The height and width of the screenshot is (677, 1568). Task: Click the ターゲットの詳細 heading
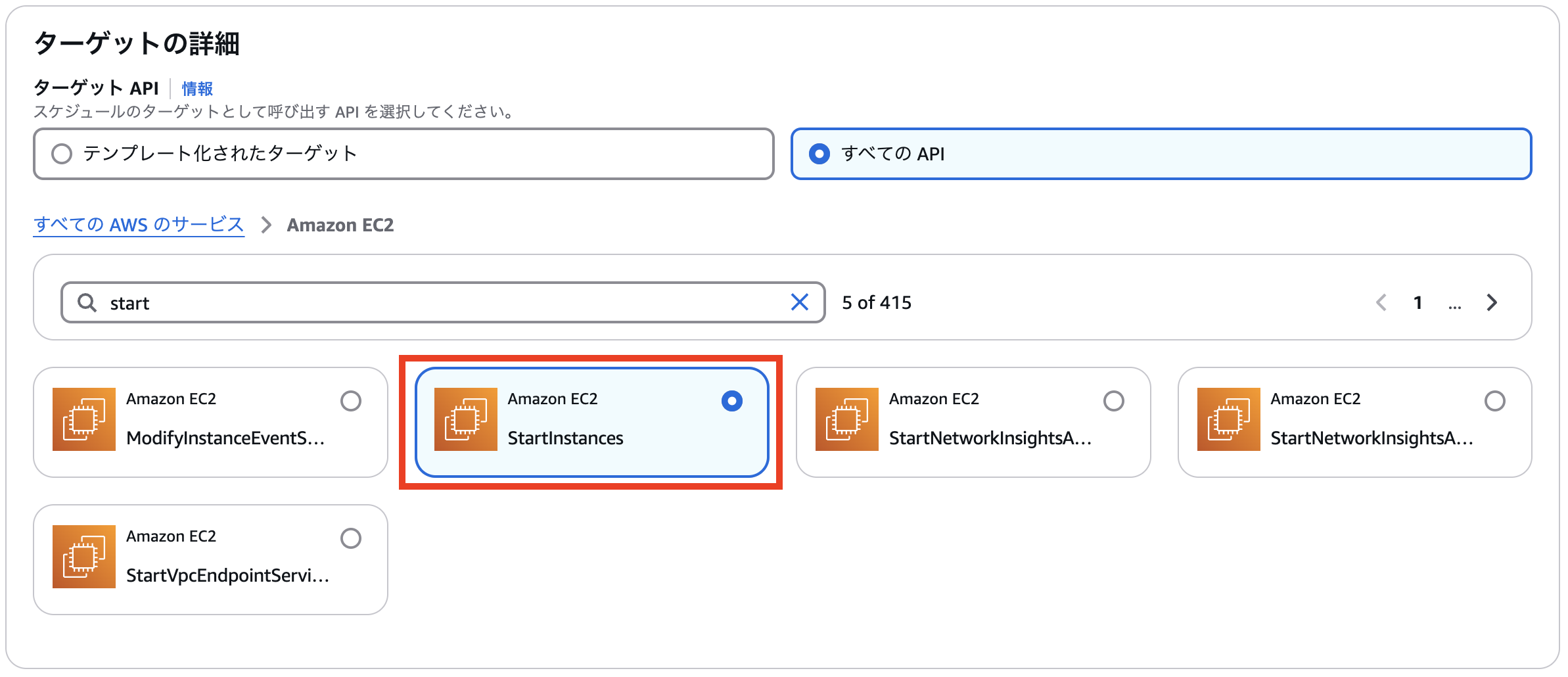[x=137, y=43]
